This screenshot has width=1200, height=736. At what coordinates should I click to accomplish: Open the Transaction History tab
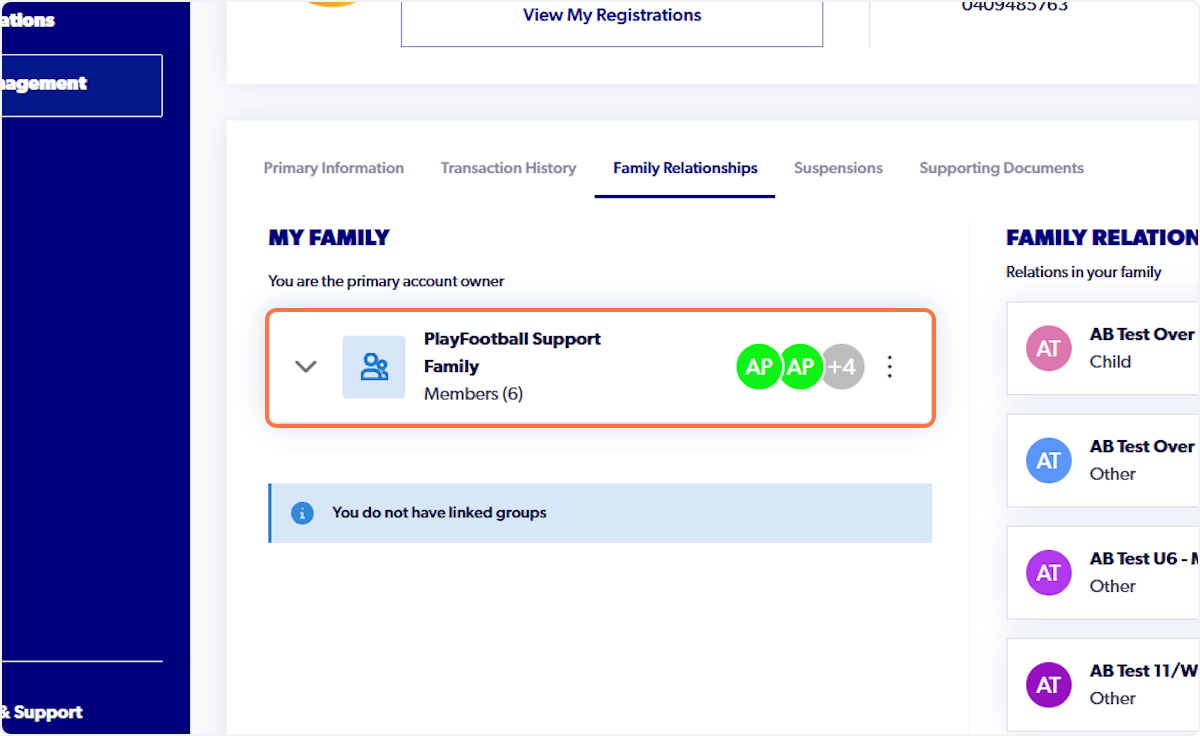coord(508,167)
